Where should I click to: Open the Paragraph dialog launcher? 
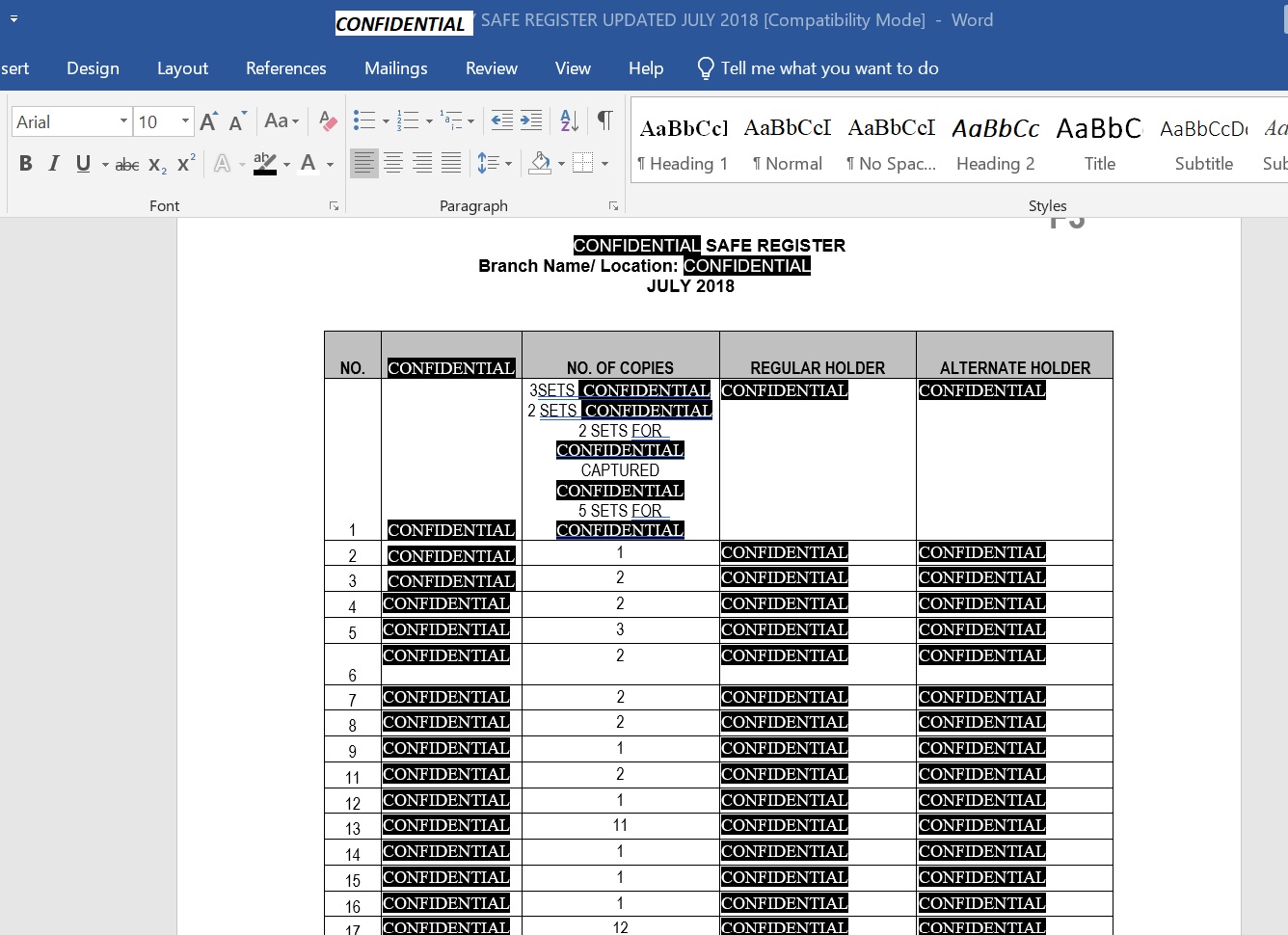(613, 206)
